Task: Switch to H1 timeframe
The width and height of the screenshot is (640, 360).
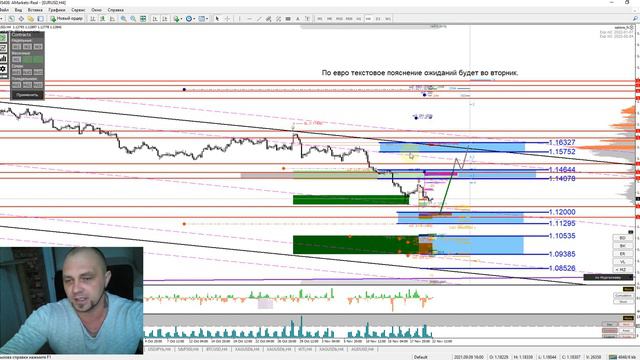Action: (359, 19)
